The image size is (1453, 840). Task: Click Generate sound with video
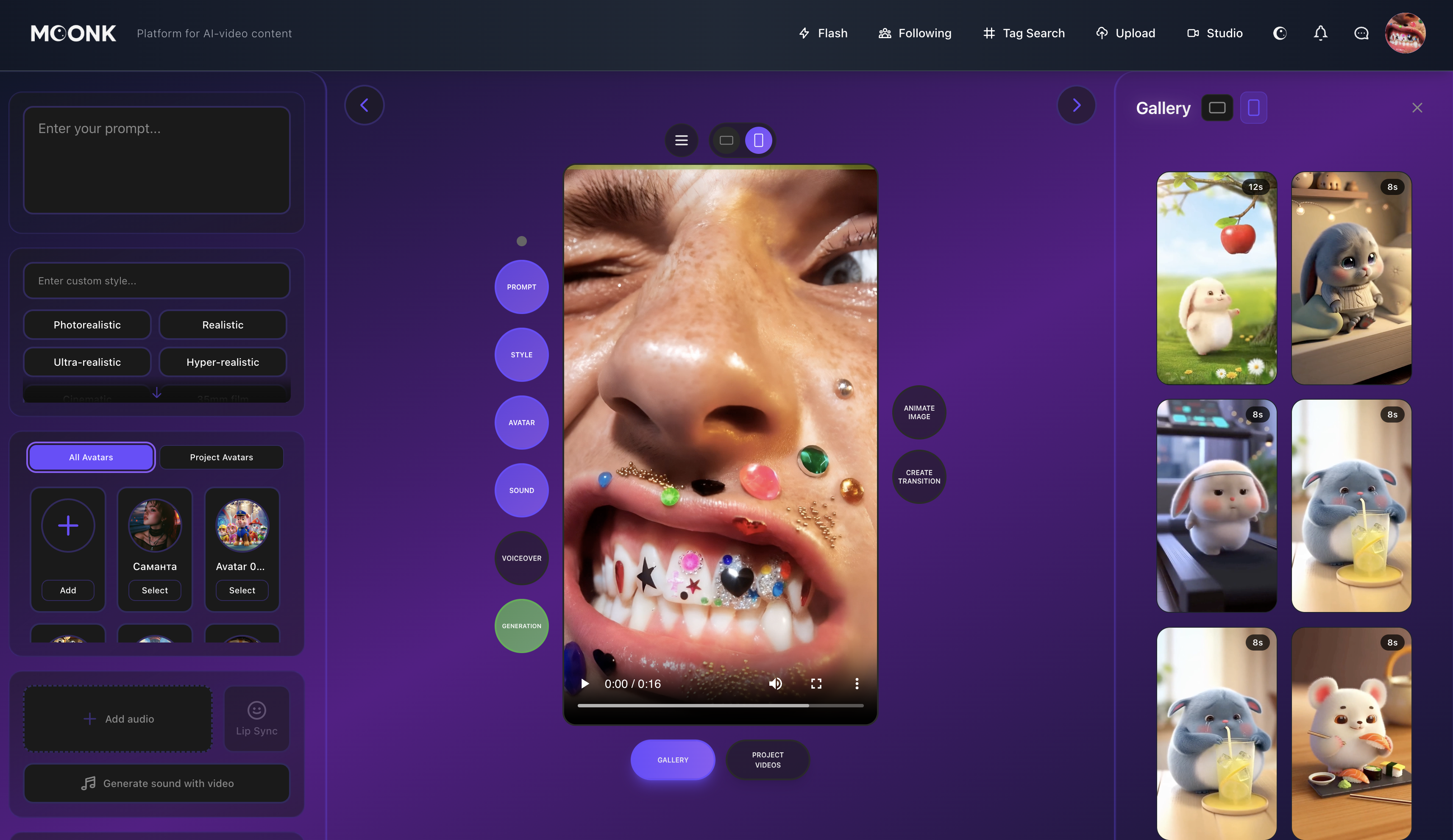[x=156, y=783]
